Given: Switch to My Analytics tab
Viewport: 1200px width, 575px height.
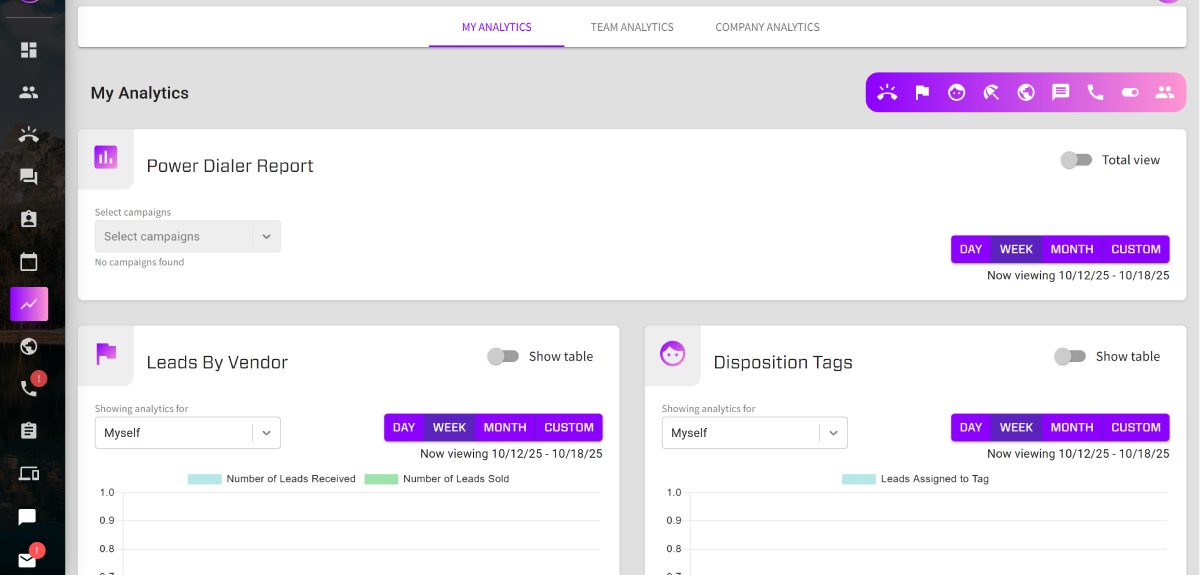Looking at the screenshot, I should [497, 27].
